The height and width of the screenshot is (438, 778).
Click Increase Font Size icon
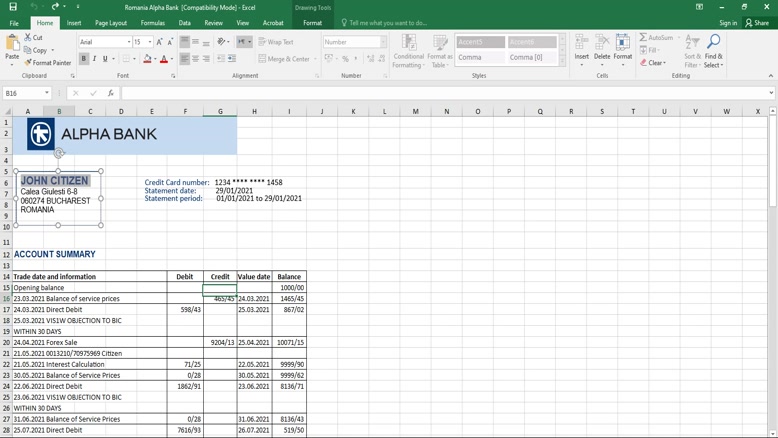point(160,42)
